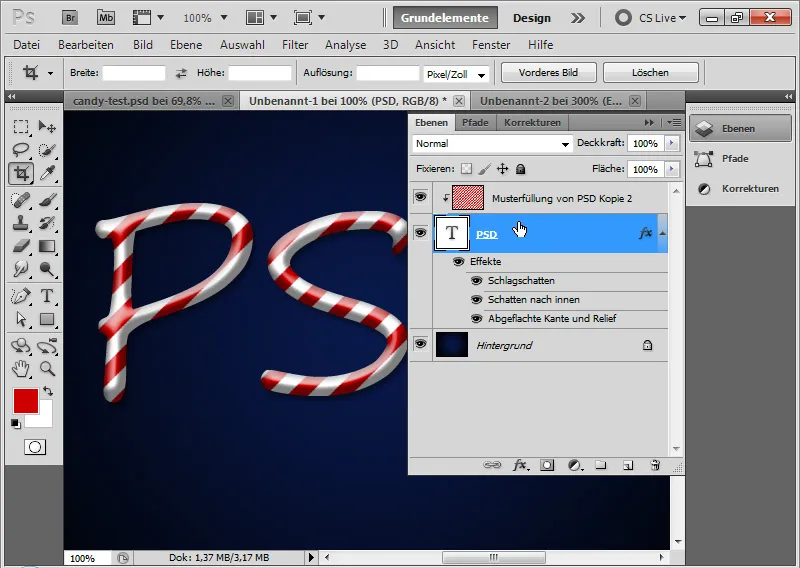Delete the selected layer

click(655, 465)
